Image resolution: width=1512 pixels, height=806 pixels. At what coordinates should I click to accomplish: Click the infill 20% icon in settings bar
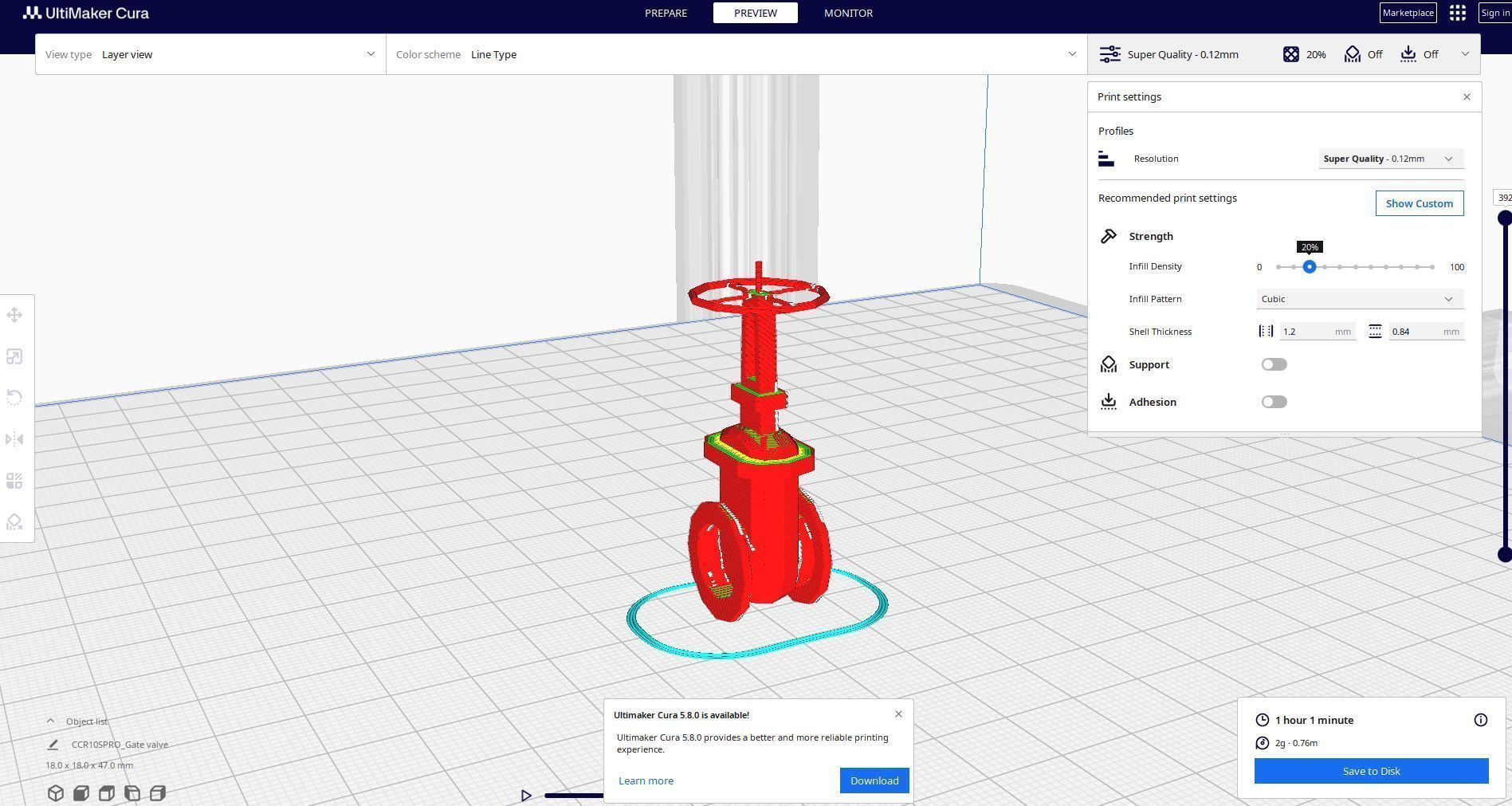point(1291,54)
